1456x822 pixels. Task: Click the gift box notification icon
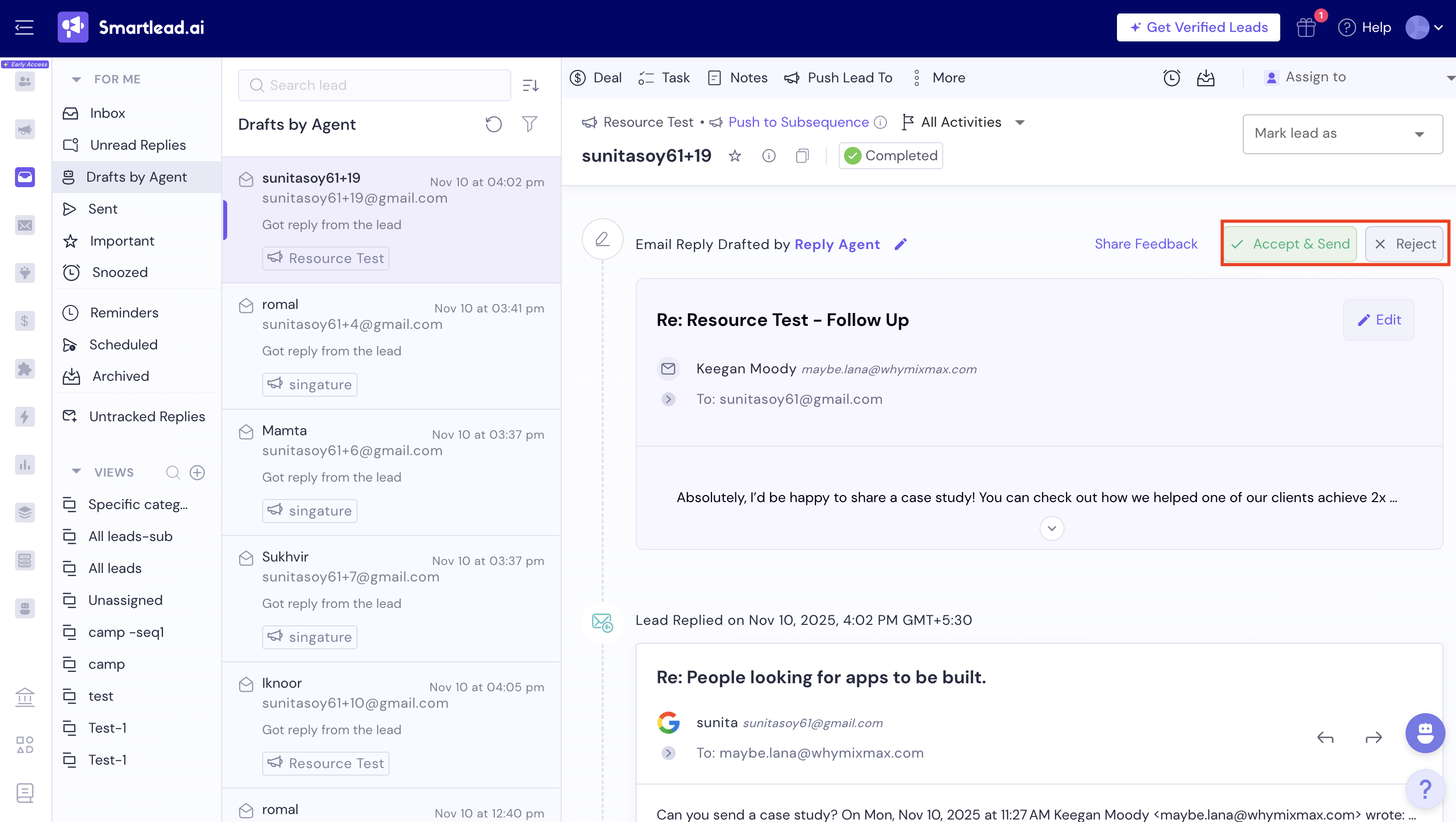tap(1306, 27)
